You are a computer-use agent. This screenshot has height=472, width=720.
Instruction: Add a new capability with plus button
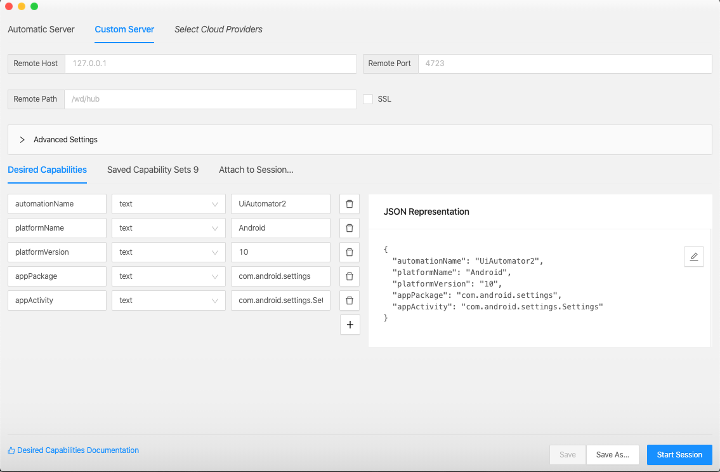350,325
